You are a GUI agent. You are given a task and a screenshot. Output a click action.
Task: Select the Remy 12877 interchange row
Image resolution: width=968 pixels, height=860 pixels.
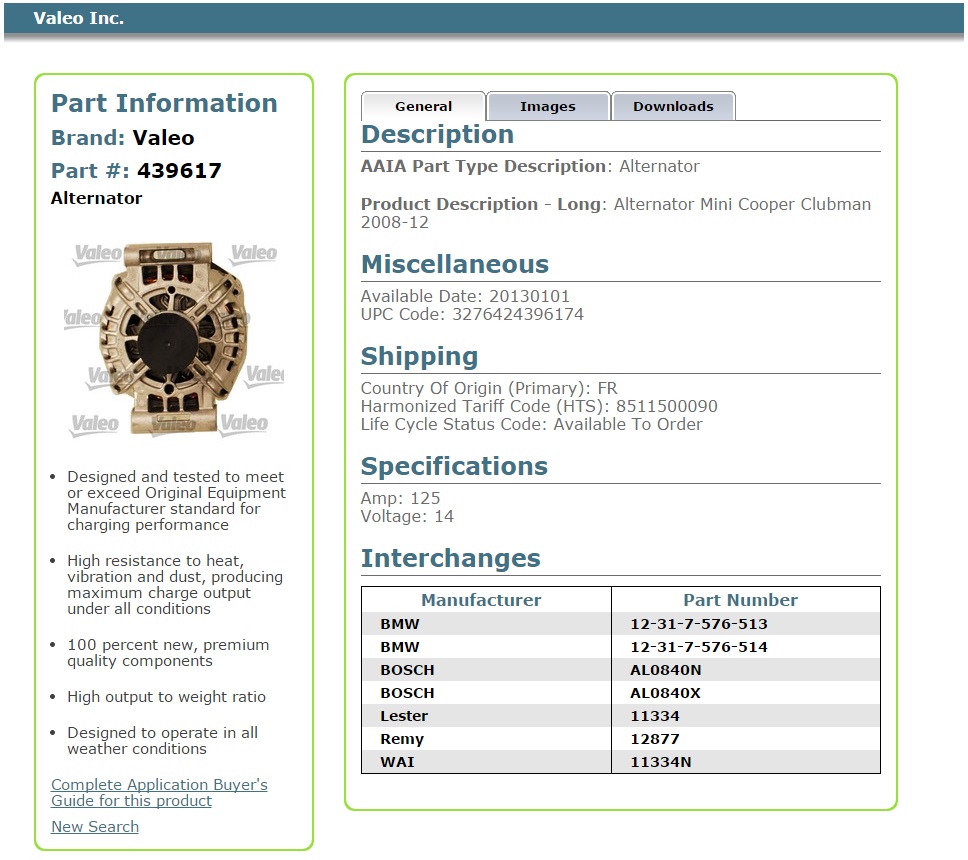[620, 739]
